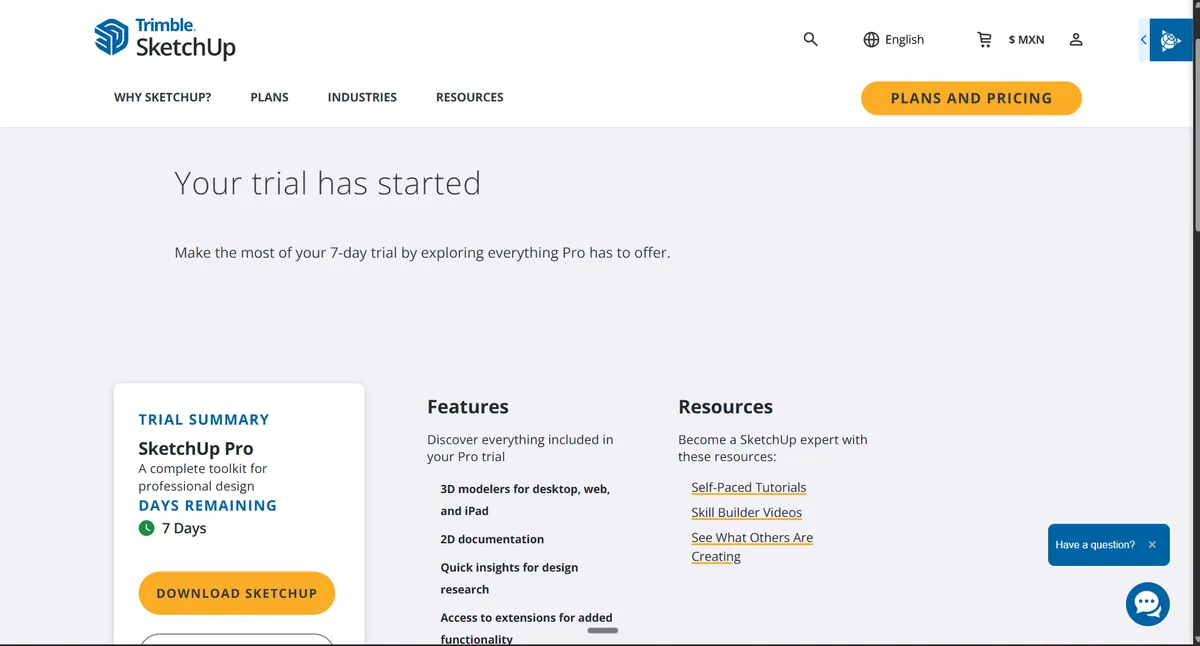
Task: Click 'Become a SketchUp expert' description text
Action: click(773, 448)
